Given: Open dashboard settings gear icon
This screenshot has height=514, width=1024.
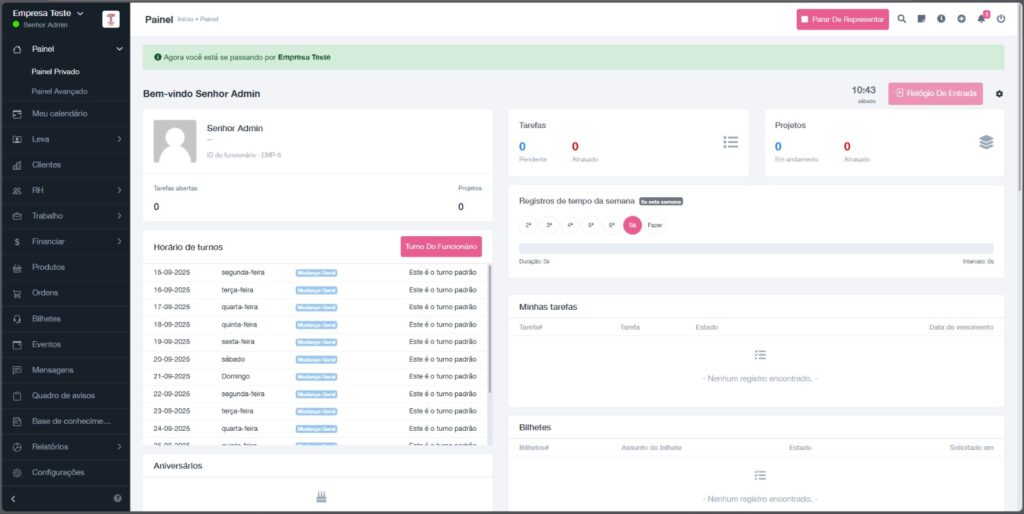Looking at the screenshot, I should 999,94.
